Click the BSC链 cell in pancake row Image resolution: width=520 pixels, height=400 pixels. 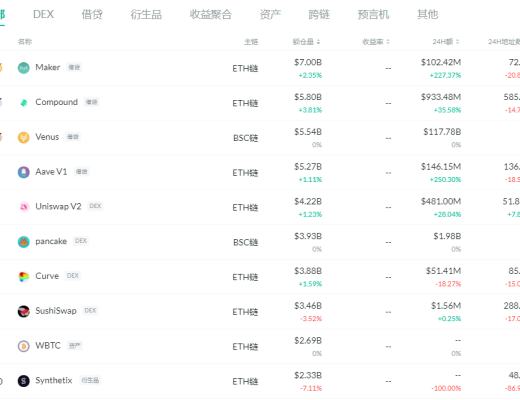click(x=246, y=242)
